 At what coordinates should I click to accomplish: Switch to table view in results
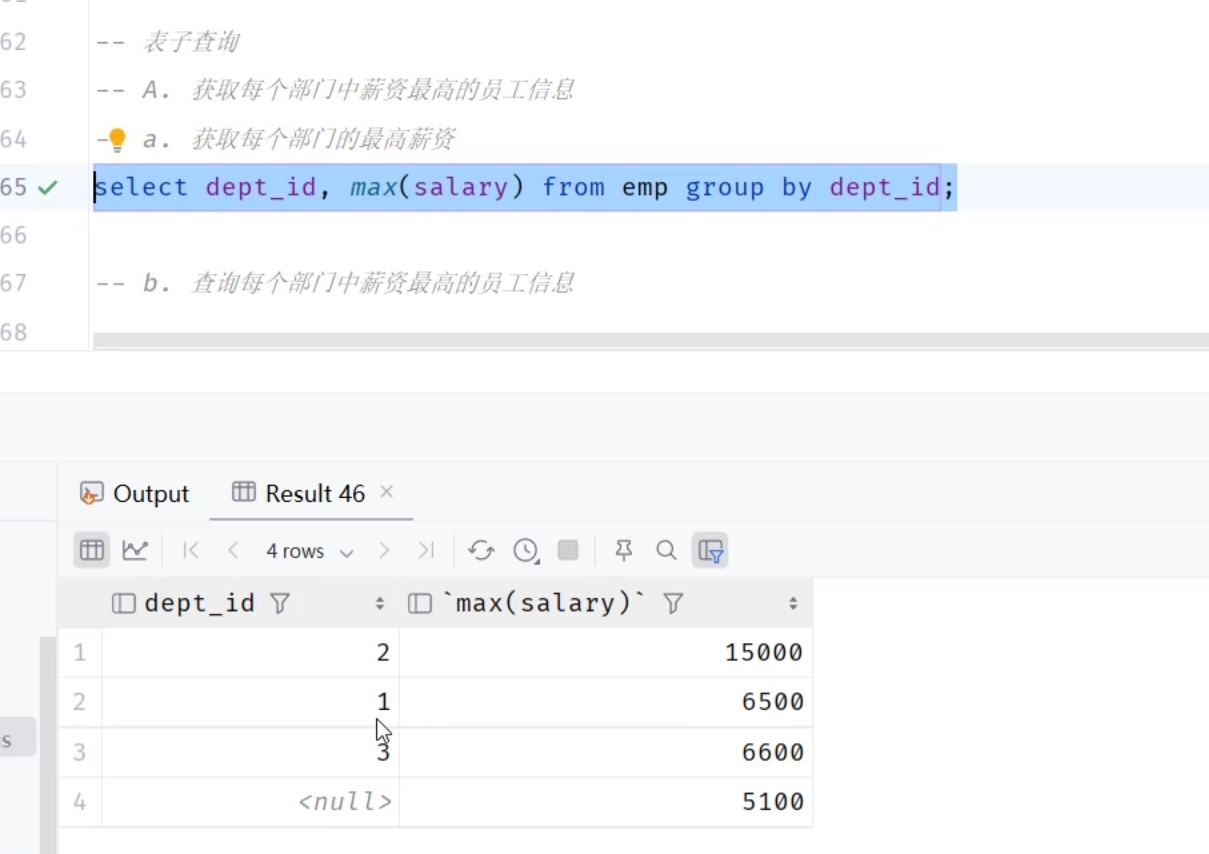click(x=92, y=550)
